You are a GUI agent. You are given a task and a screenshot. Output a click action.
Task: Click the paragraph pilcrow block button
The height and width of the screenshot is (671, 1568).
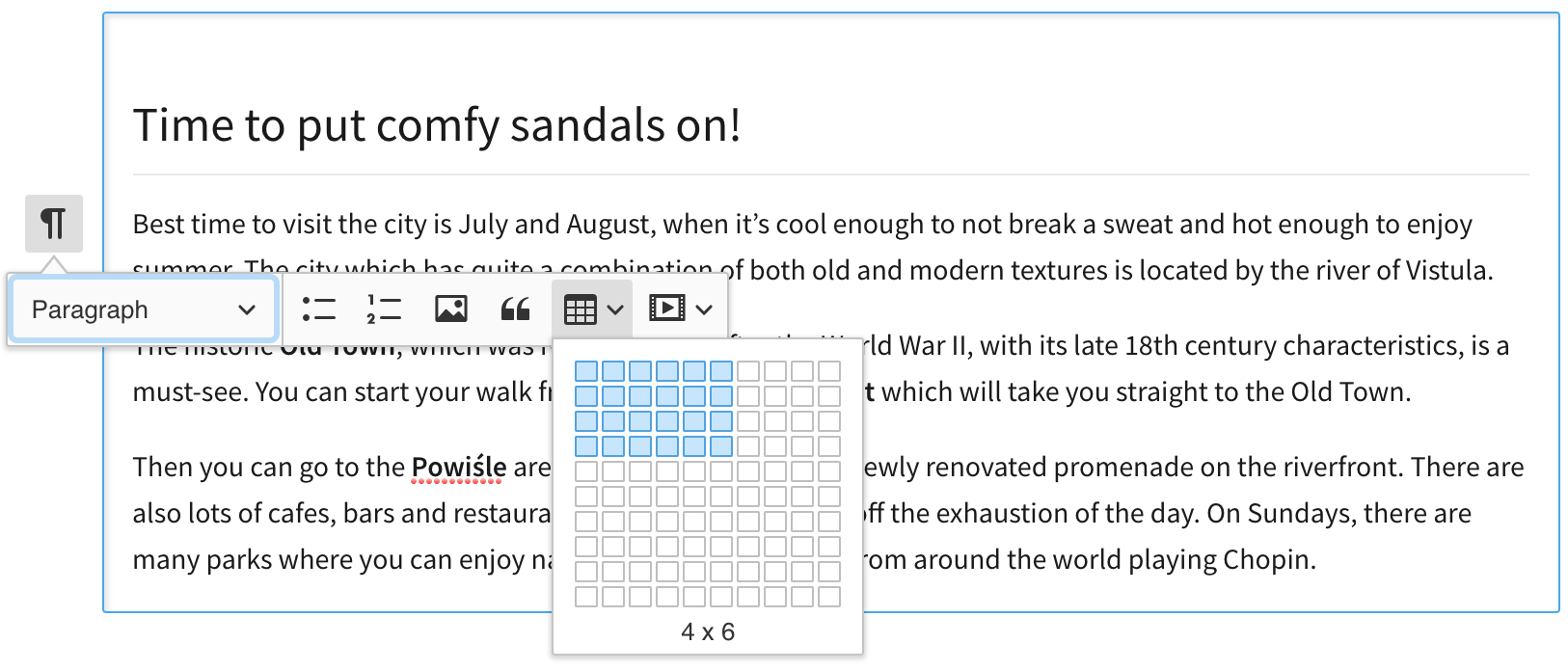(x=54, y=224)
